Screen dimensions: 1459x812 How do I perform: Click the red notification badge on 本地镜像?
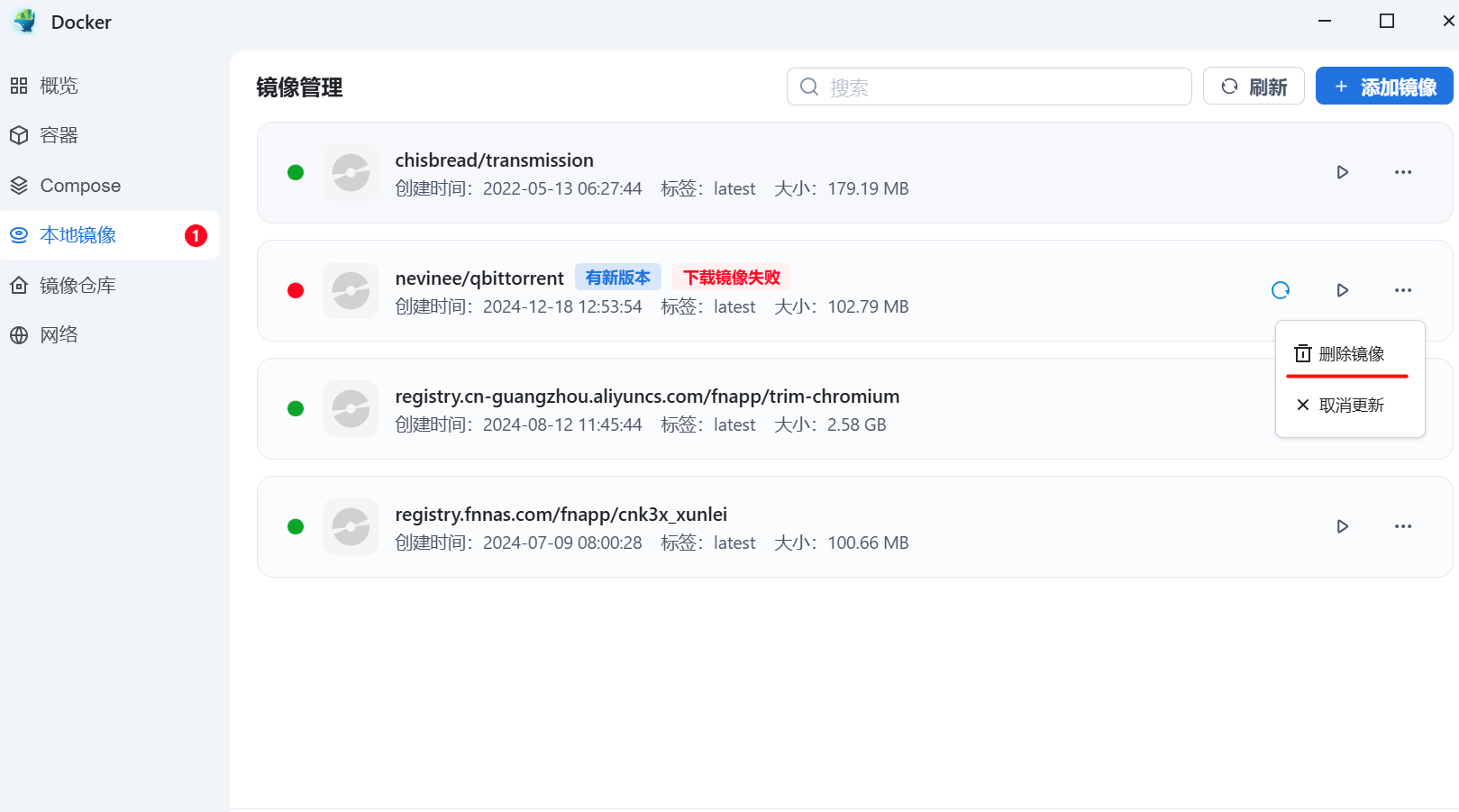pos(196,235)
